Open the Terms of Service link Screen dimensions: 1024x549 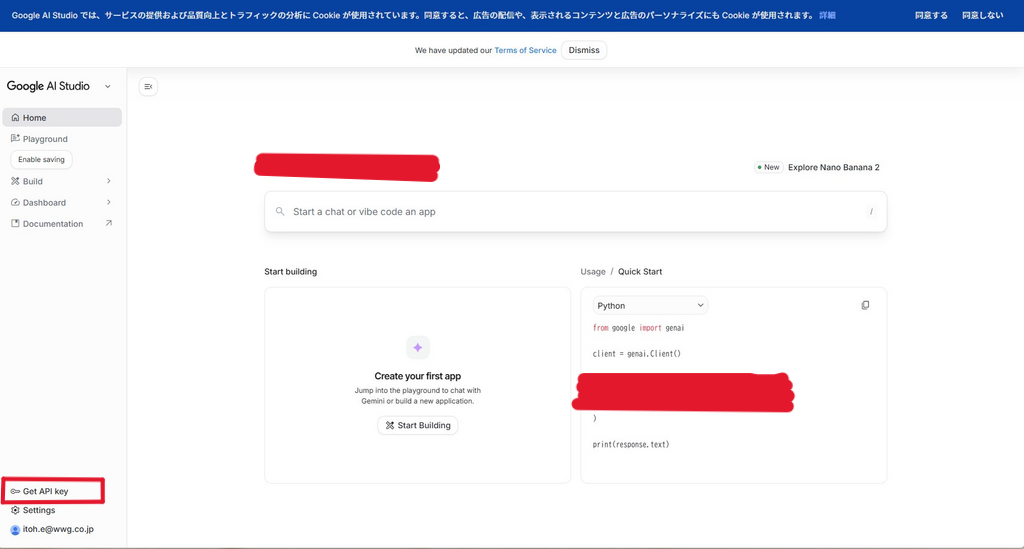[x=525, y=50]
